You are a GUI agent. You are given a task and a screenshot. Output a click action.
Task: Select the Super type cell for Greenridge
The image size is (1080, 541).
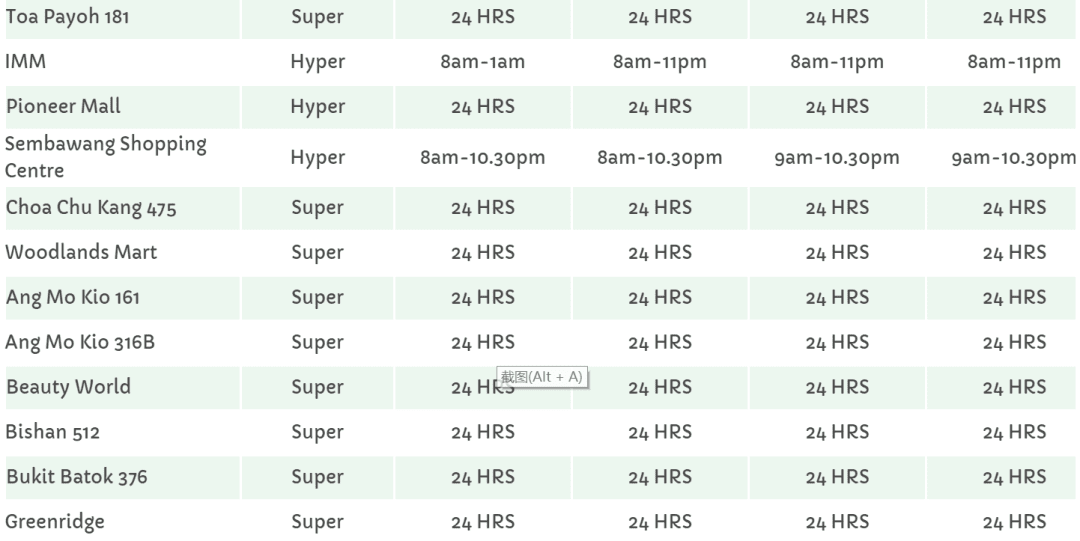coord(317,522)
